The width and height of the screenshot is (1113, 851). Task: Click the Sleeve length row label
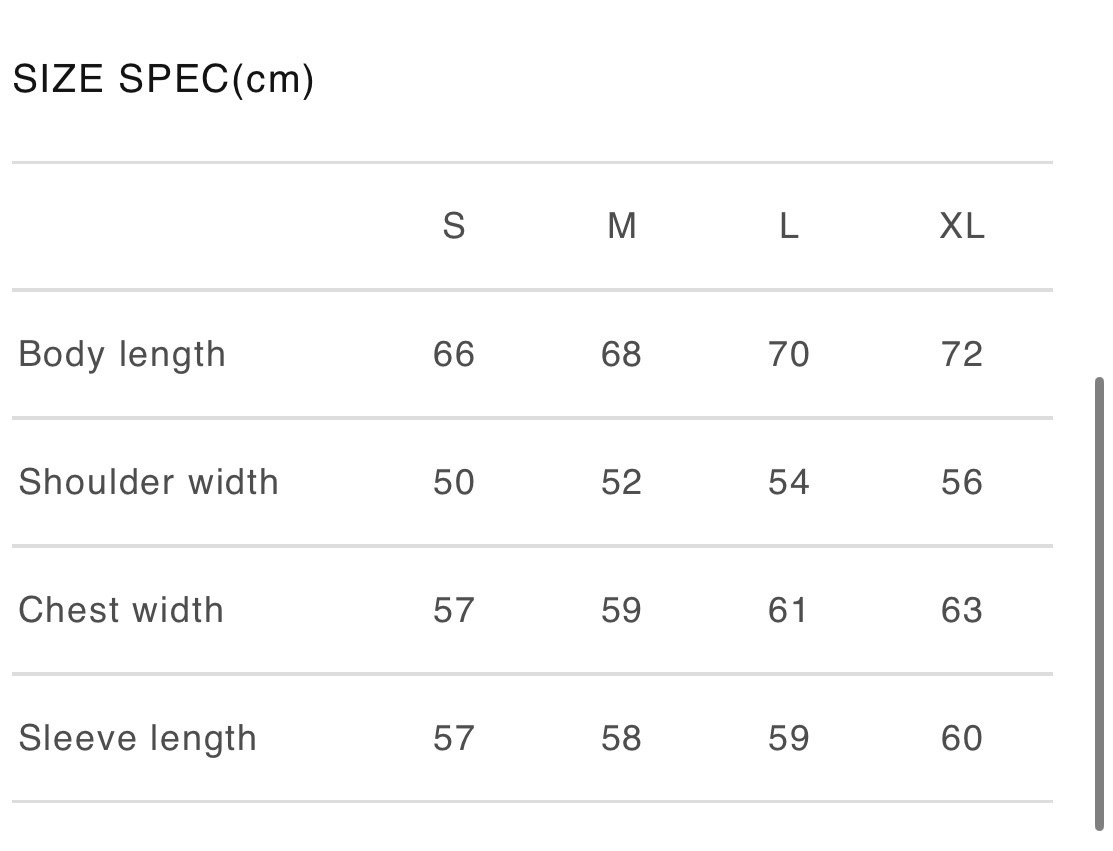tap(138, 739)
